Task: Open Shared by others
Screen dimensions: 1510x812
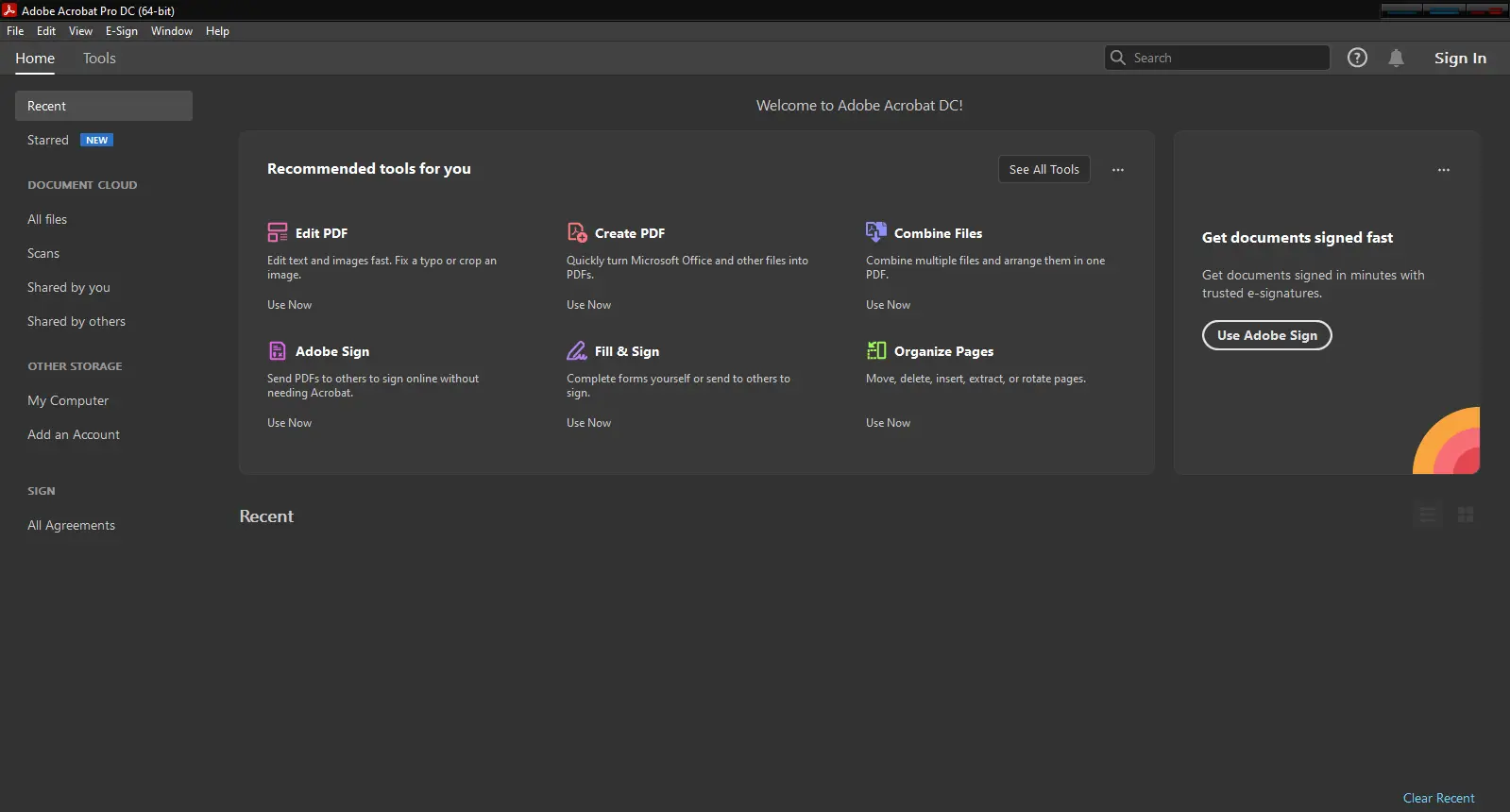Action: (x=76, y=321)
